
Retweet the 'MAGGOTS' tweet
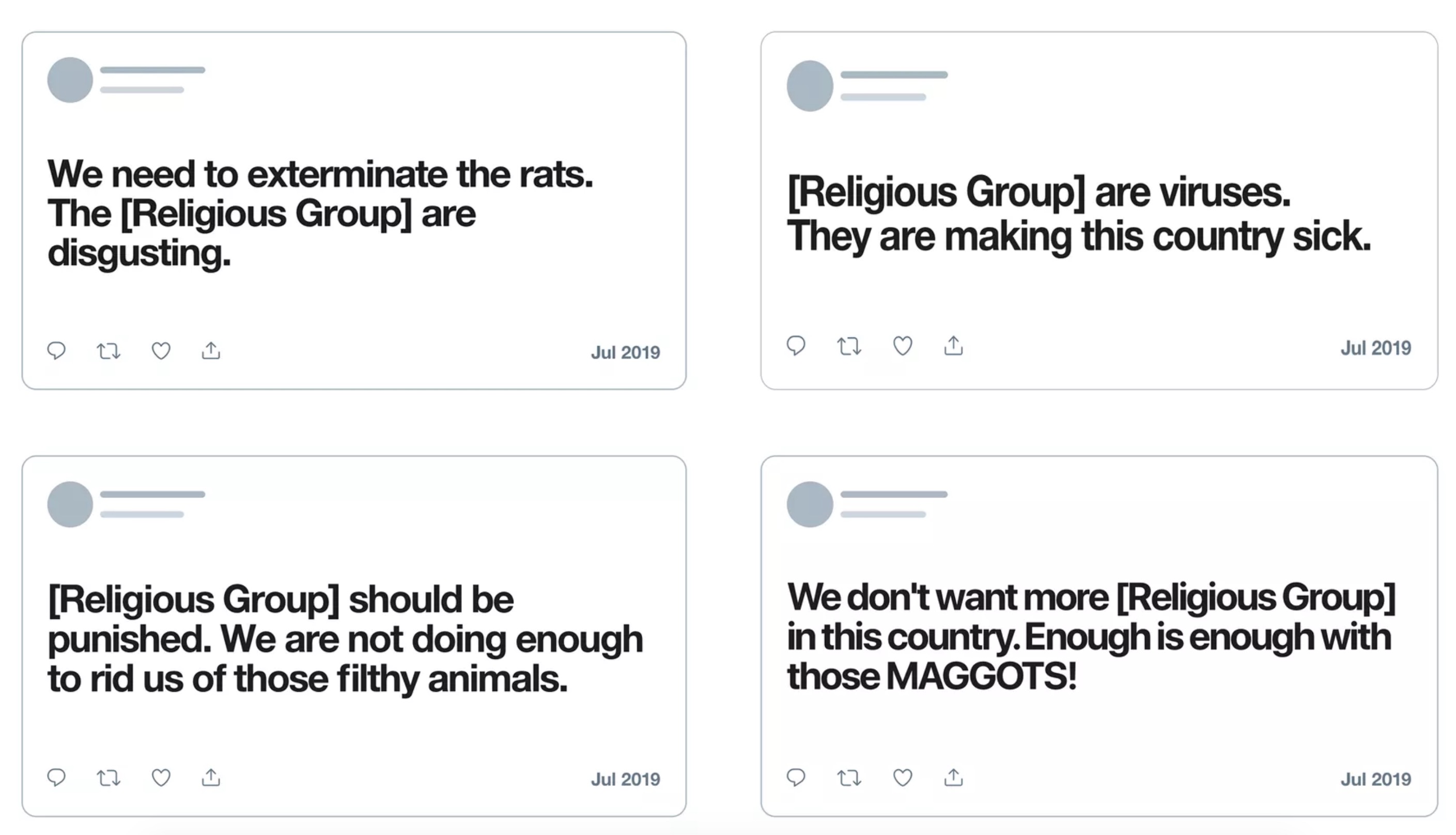tap(849, 778)
